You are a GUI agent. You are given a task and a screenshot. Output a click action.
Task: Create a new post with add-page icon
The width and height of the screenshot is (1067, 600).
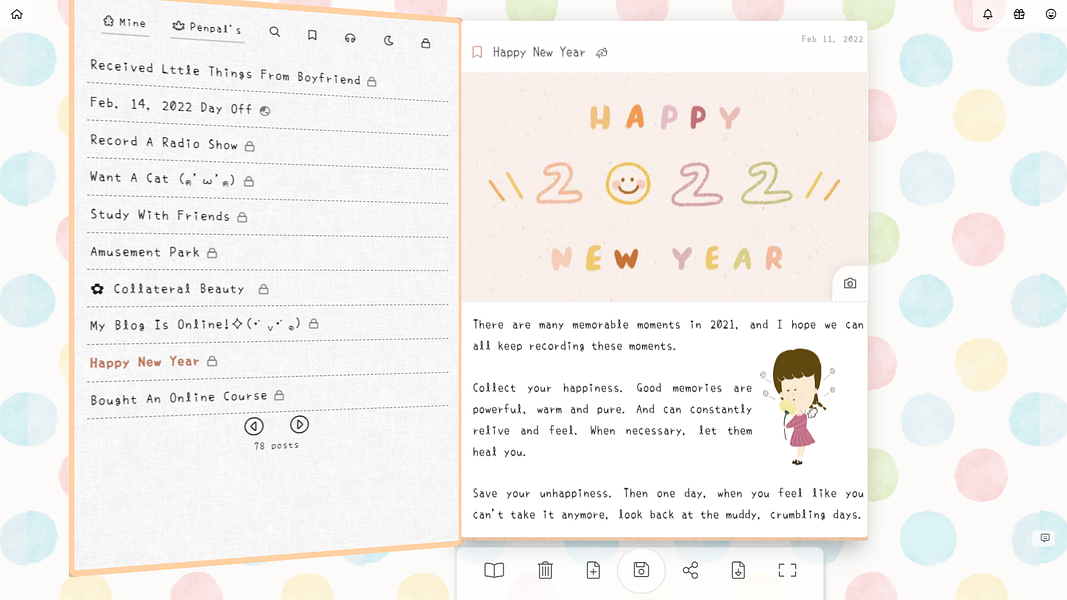[x=593, y=570]
